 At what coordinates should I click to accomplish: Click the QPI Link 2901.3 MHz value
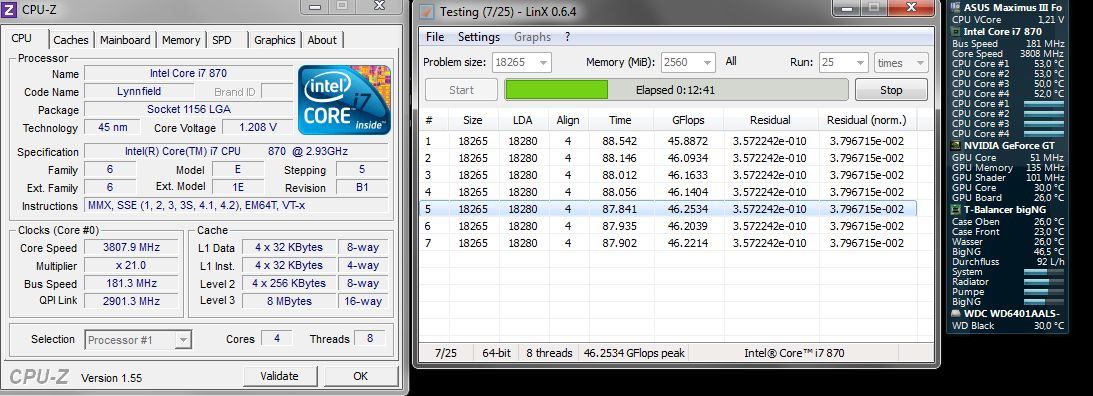click(130, 300)
